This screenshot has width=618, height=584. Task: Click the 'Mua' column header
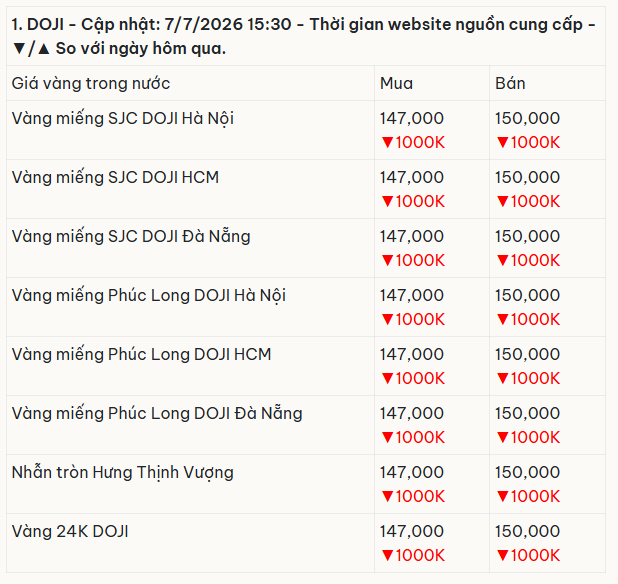396,84
